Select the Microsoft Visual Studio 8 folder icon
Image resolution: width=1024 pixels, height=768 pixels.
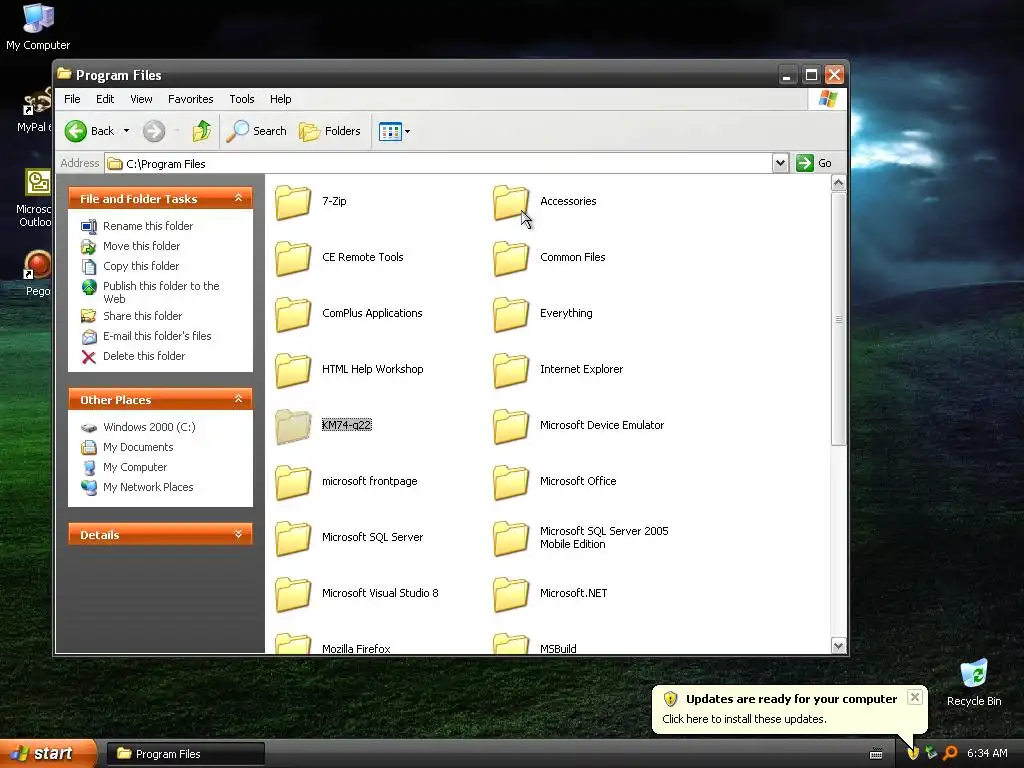coord(293,594)
